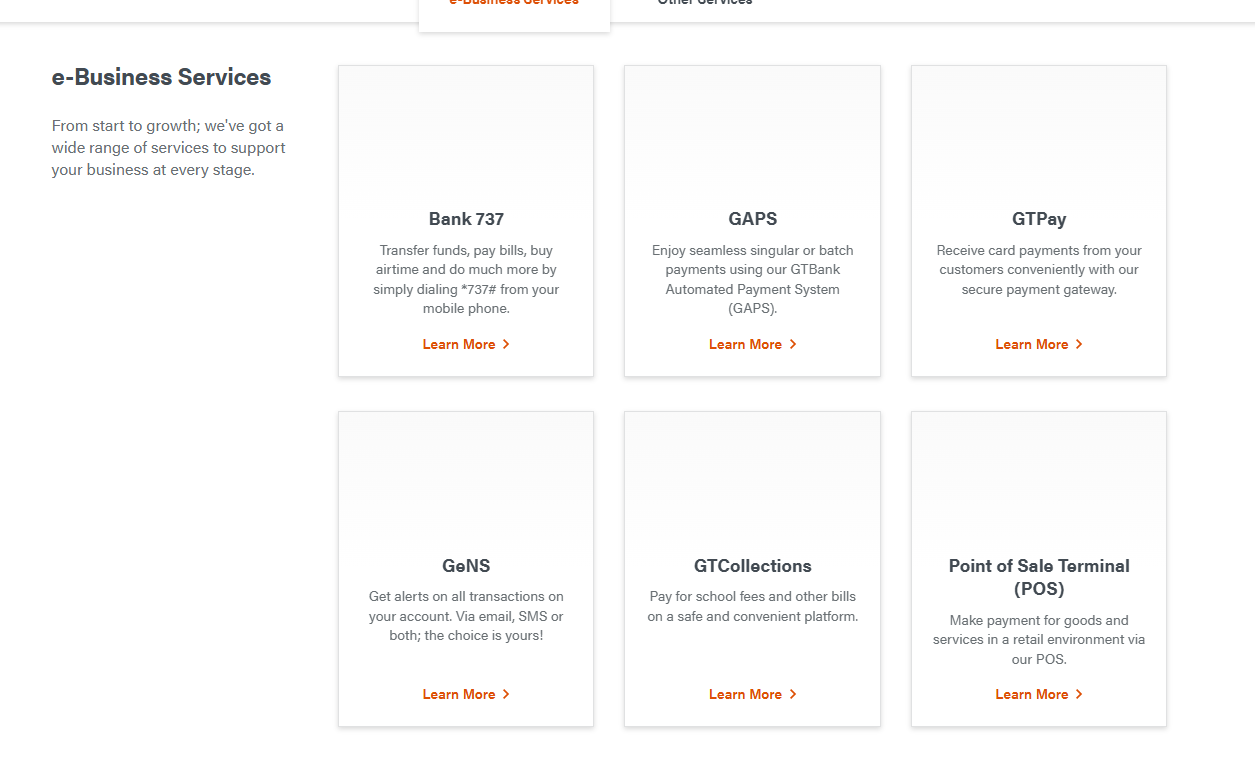Select the GTCollections service card

pos(752,568)
